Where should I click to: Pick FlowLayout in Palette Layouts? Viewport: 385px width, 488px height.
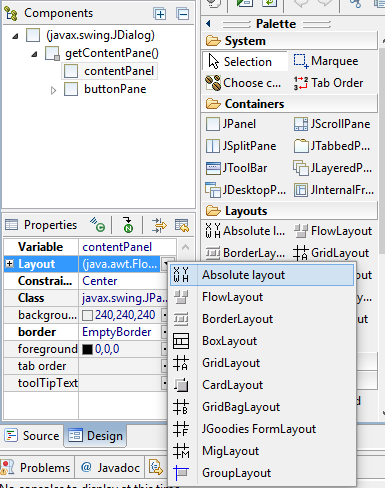333,231
